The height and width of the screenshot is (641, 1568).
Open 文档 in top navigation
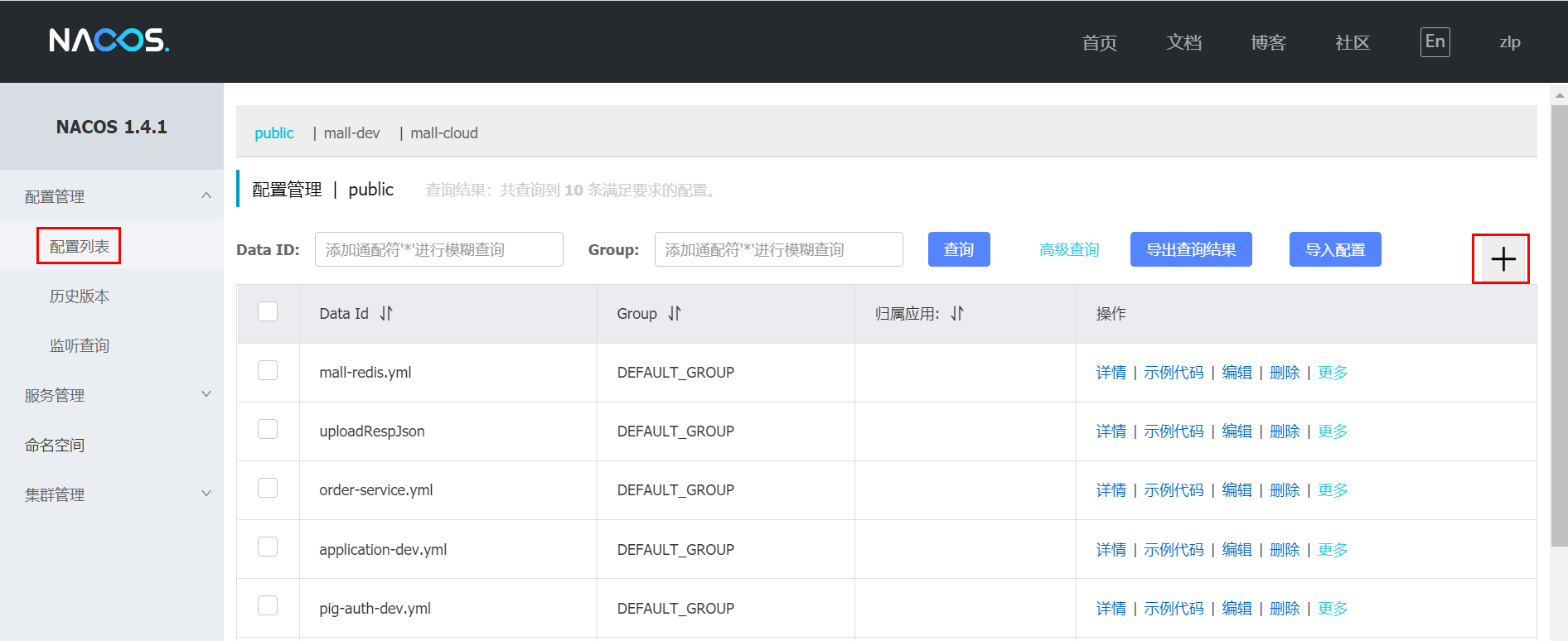point(1183,42)
